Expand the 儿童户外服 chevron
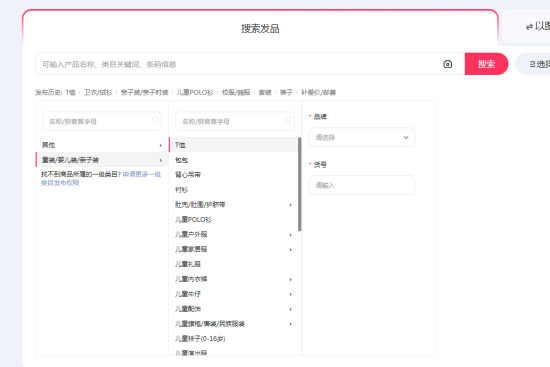This screenshot has width=550, height=367. tap(290, 235)
